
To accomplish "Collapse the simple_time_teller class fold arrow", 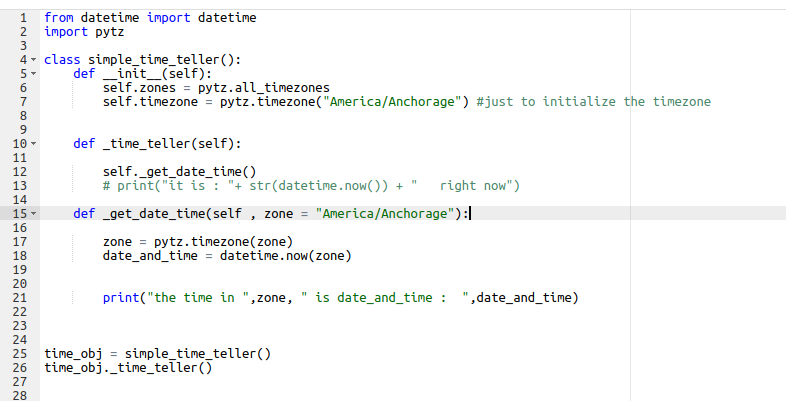I will (x=35, y=60).
